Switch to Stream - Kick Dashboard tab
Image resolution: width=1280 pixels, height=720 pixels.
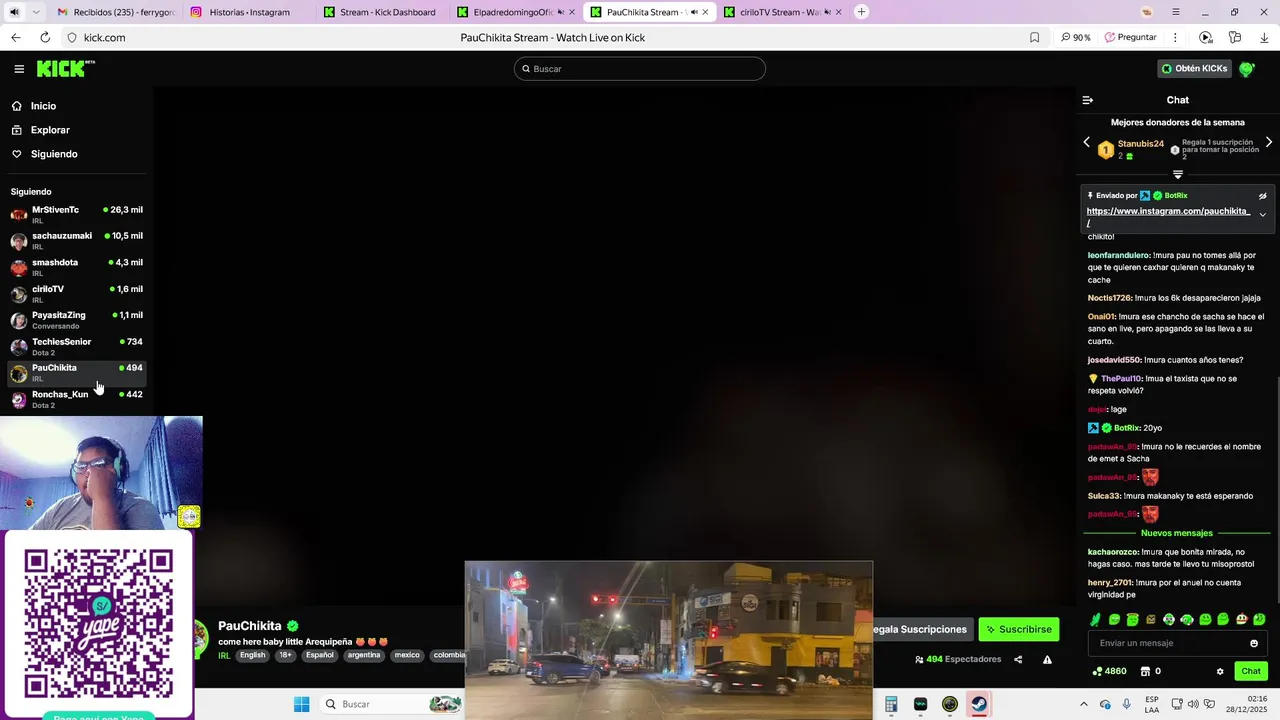(x=381, y=12)
